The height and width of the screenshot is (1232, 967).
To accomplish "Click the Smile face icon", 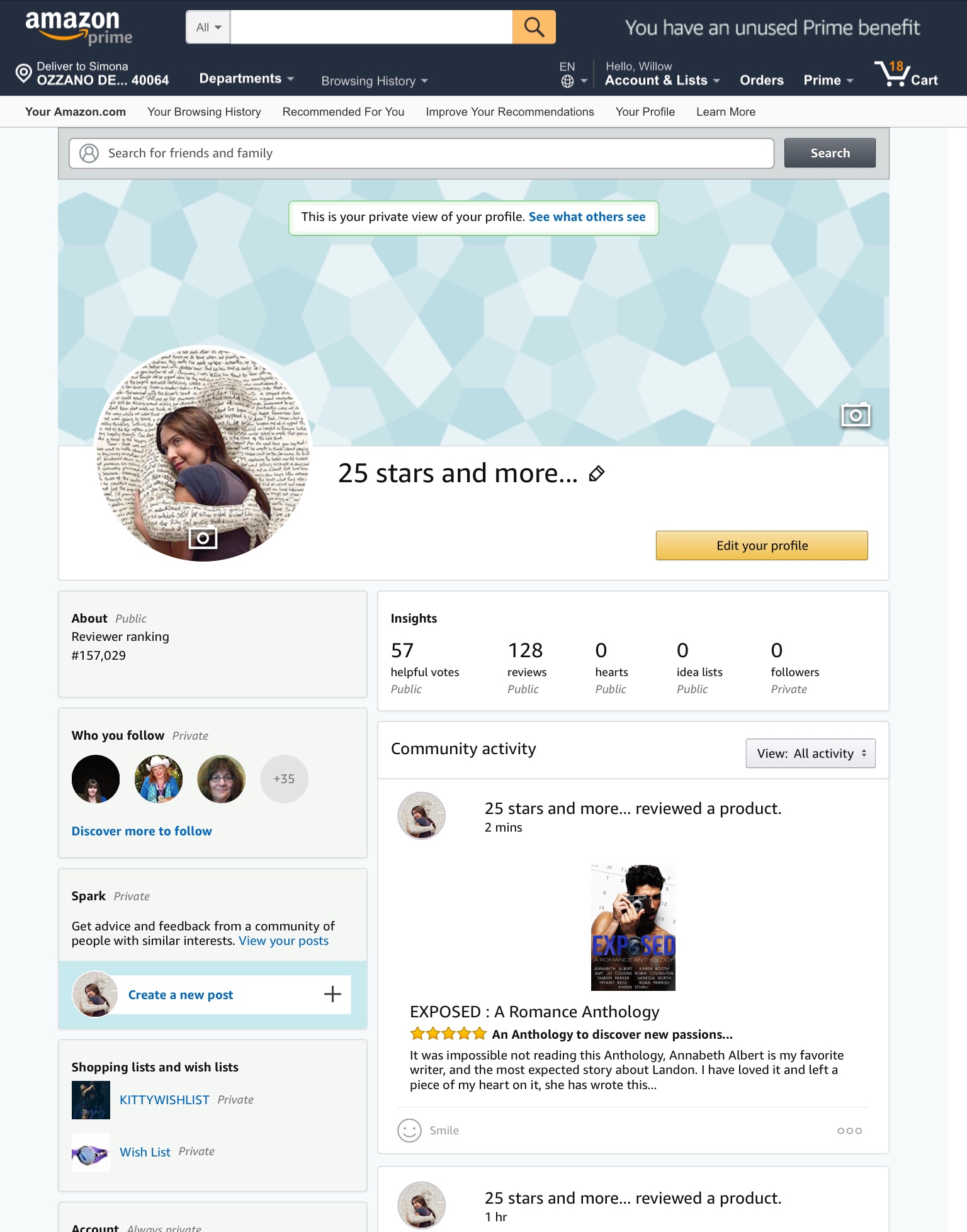I will point(409,1130).
